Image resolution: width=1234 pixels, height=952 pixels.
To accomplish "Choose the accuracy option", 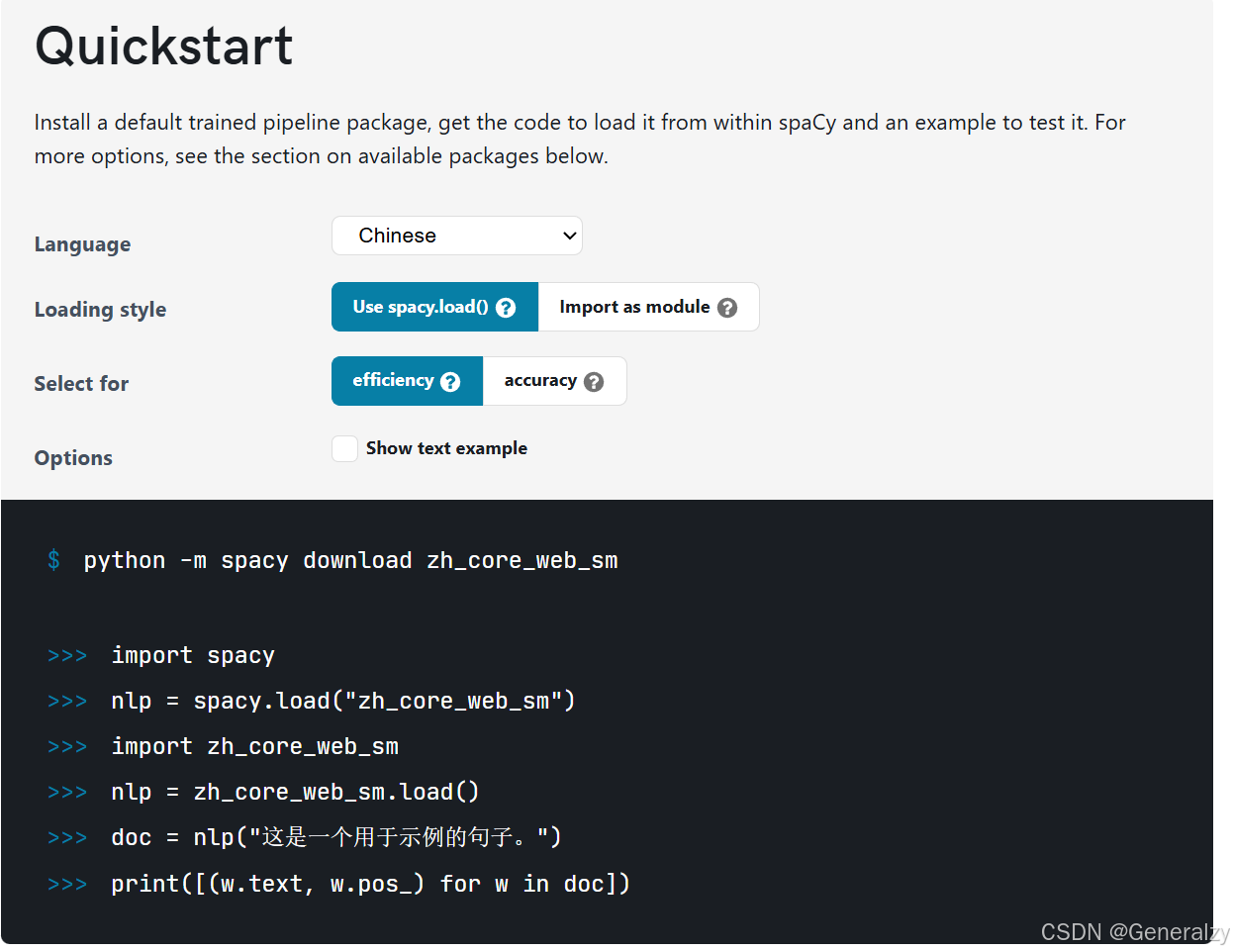I will (554, 381).
